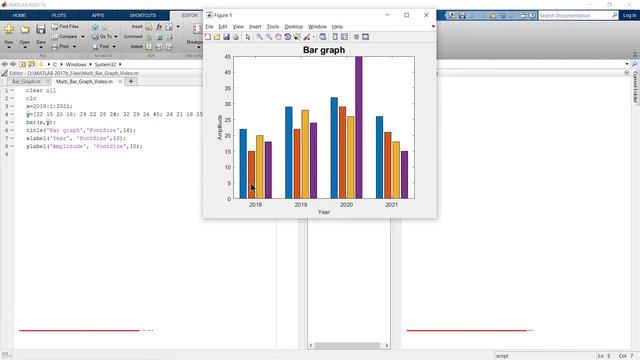Toggle the Edit Plot arrow tool
Image resolution: width=640 pixels, height=360 pixels.
pyautogui.click(x=248, y=37)
